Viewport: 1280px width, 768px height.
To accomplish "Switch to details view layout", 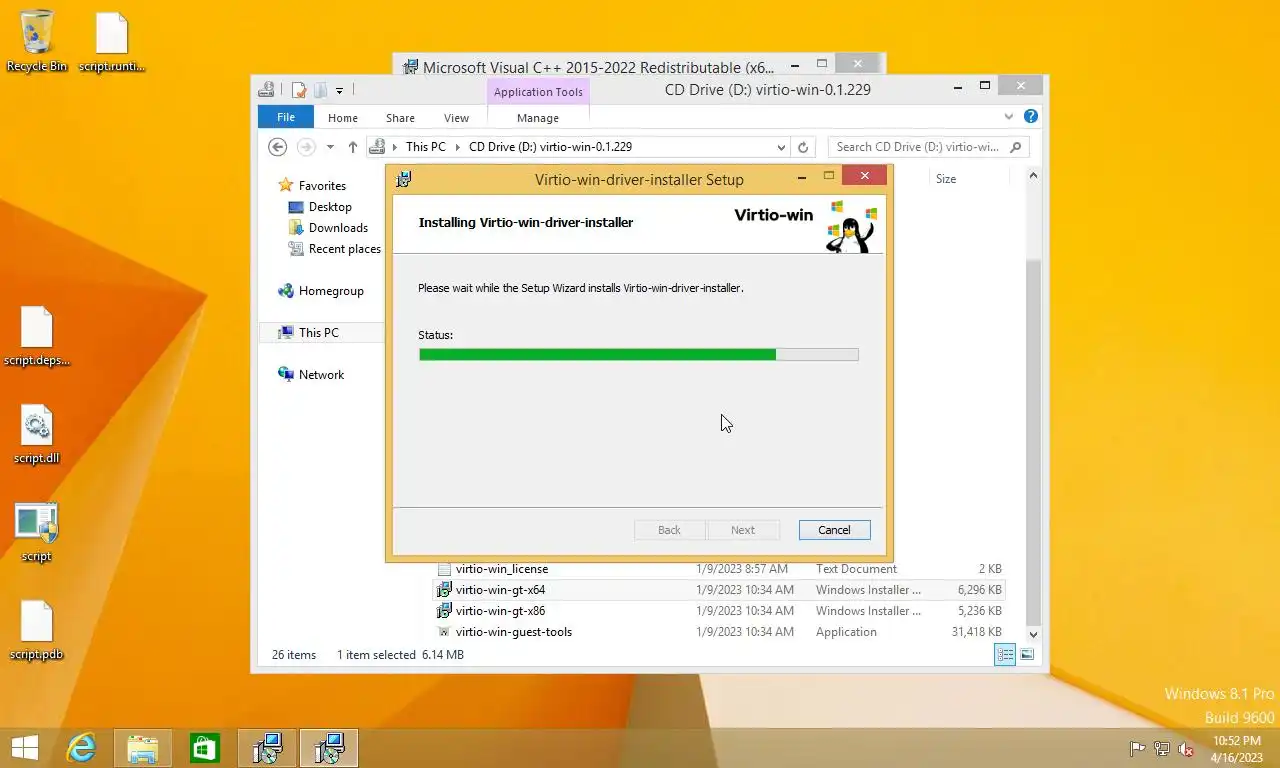I will click(1005, 655).
